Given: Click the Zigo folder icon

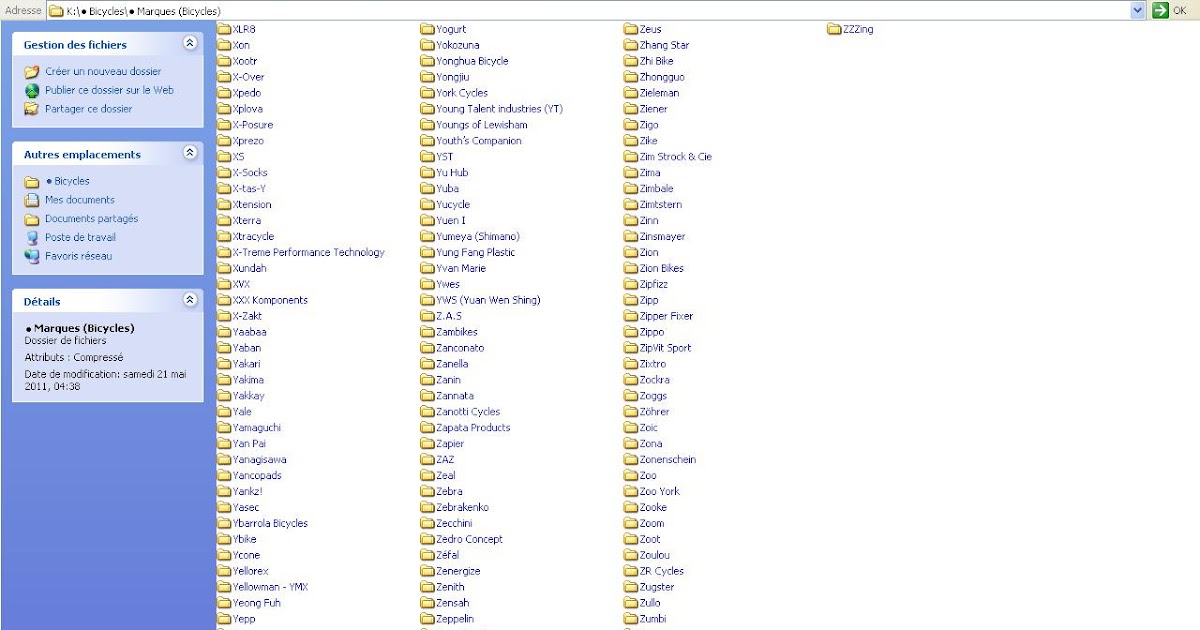Looking at the screenshot, I should [631, 125].
